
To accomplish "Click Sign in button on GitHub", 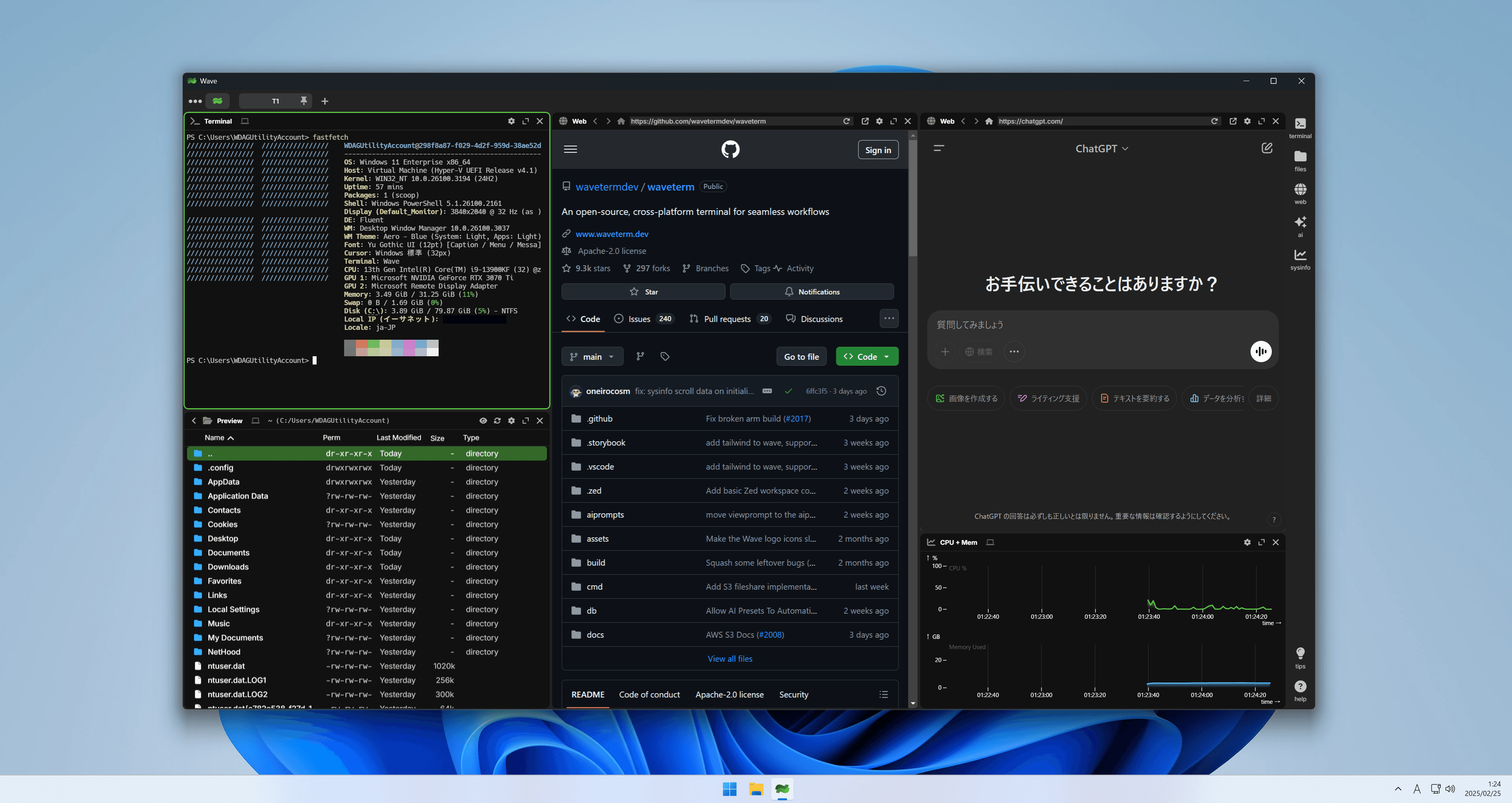I will pos(878,150).
